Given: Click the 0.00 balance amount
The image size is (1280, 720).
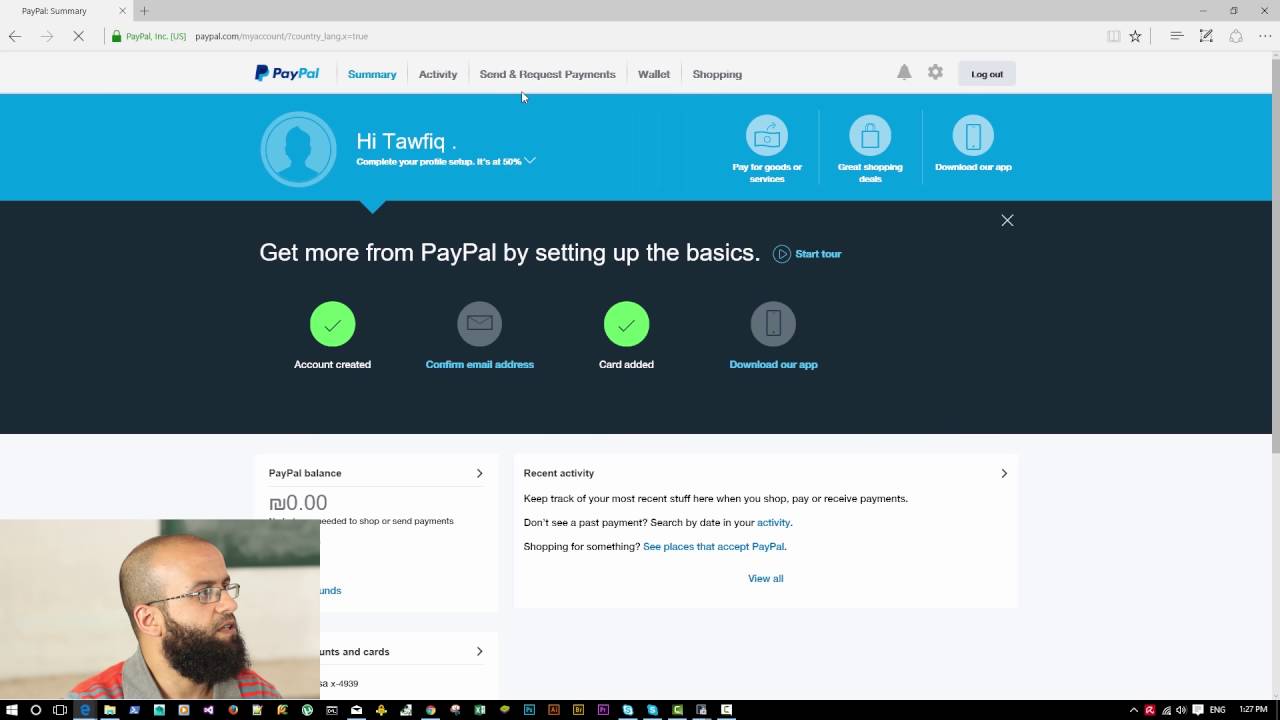Looking at the screenshot, I should click(x=298, y=502).
